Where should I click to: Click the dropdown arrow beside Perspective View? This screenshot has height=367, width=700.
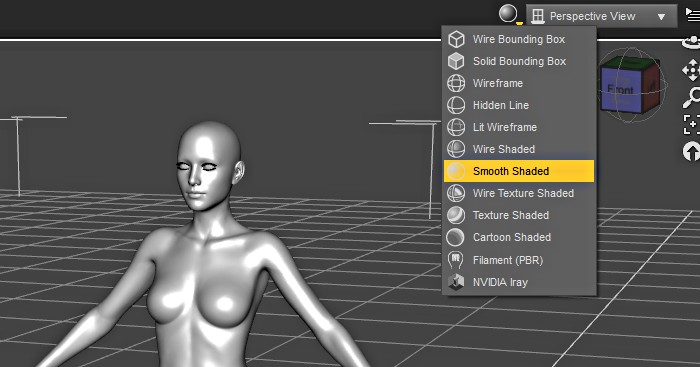[661, 17]
